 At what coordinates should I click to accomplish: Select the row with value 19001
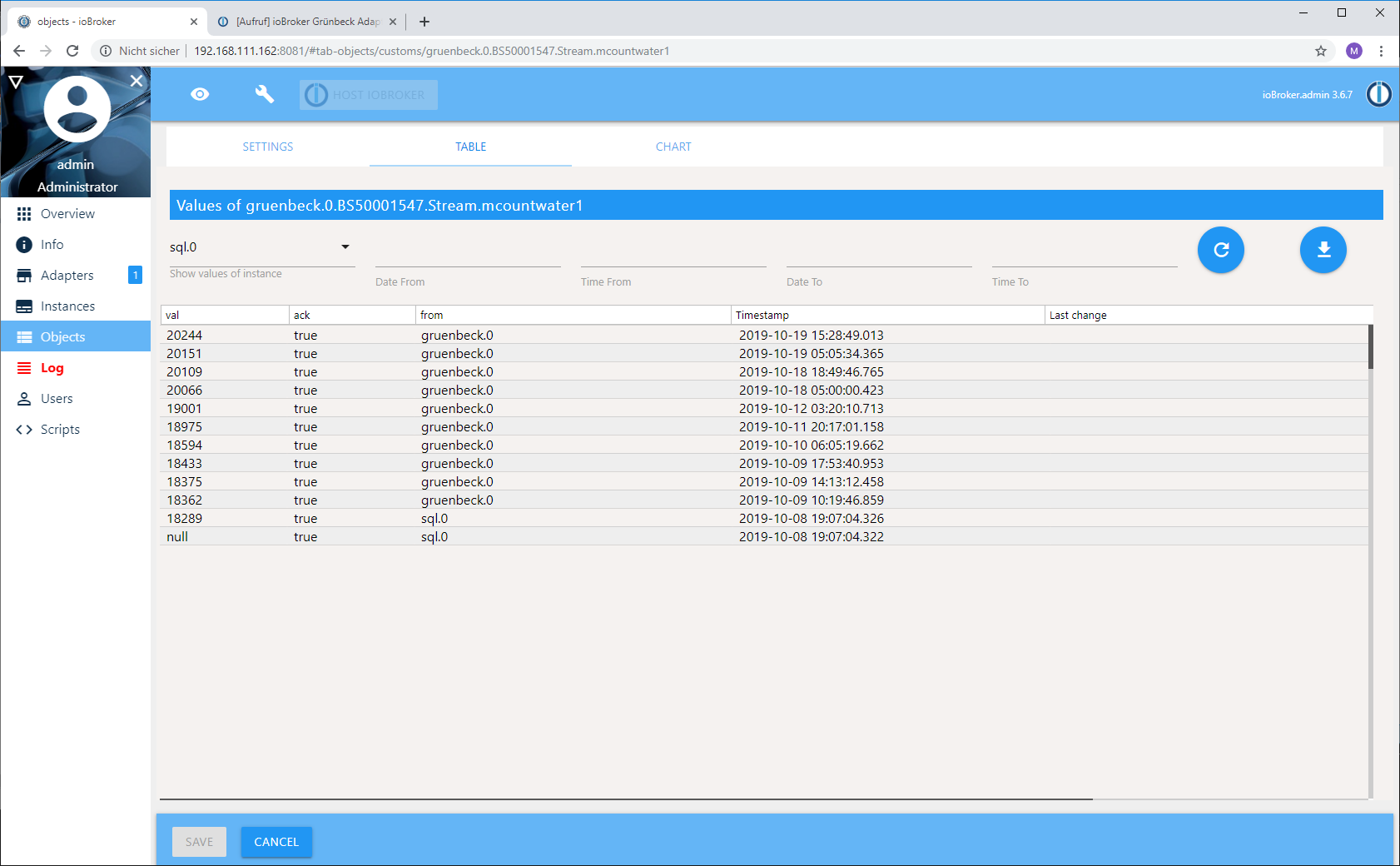point(764,408)
